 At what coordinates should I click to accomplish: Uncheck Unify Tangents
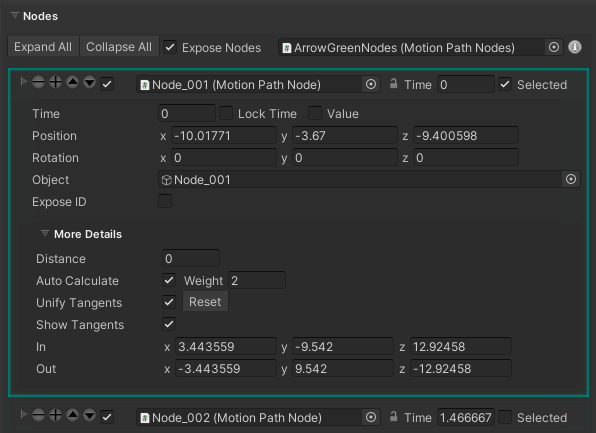[169, 302]
